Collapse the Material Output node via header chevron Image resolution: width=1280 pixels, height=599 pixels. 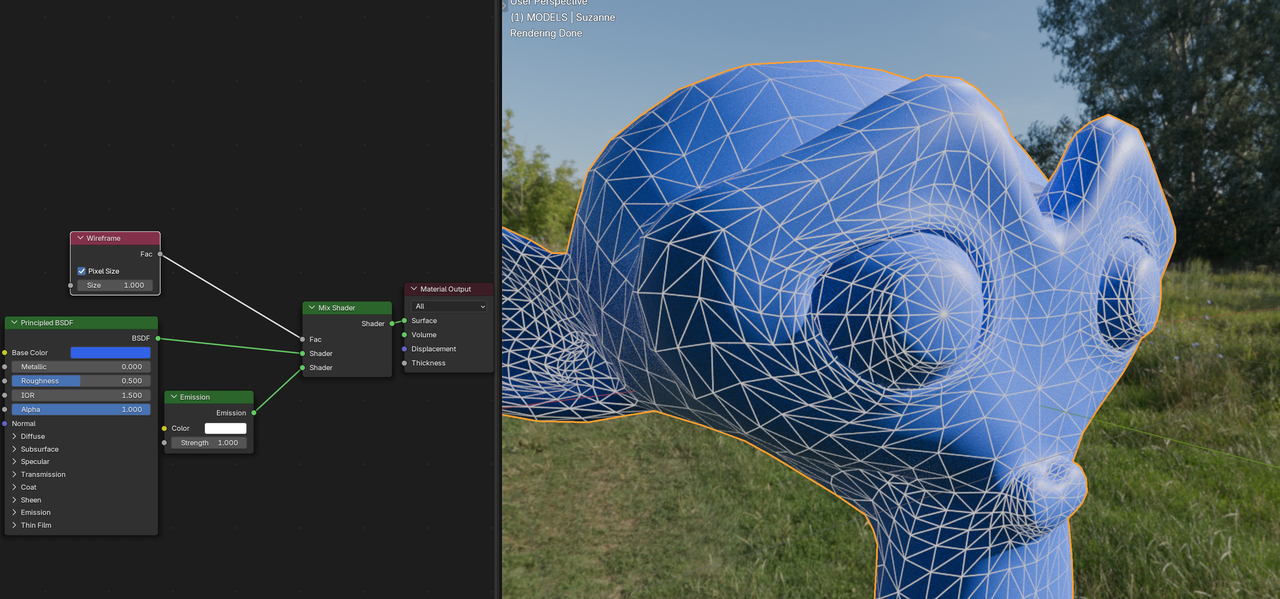(x=414, y=289)
